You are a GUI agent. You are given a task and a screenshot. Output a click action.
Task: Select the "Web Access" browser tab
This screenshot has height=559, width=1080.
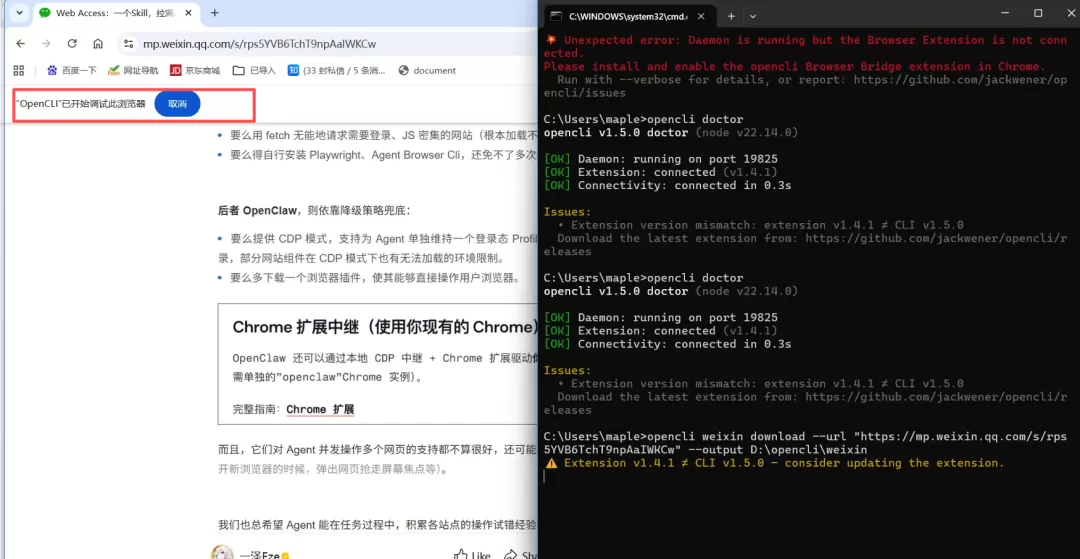116,13
